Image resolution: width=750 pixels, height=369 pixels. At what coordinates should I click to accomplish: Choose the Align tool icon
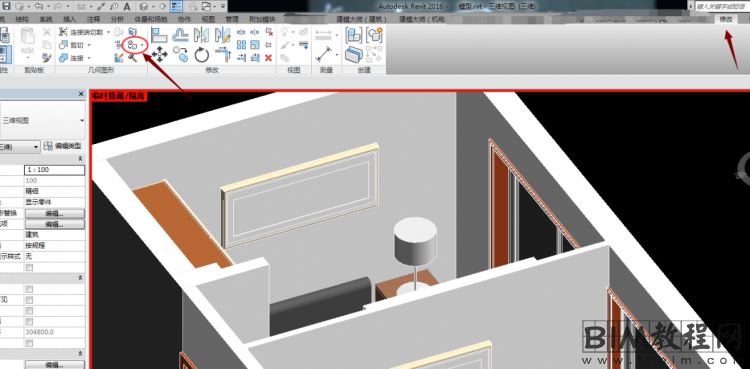[159, 34]
